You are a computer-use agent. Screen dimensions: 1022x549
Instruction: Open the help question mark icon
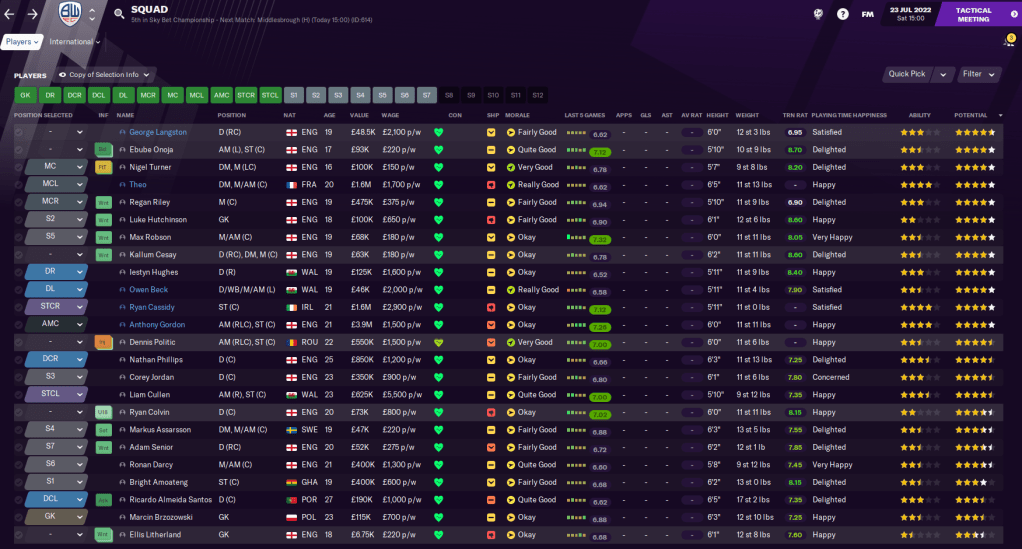(843, 14)
